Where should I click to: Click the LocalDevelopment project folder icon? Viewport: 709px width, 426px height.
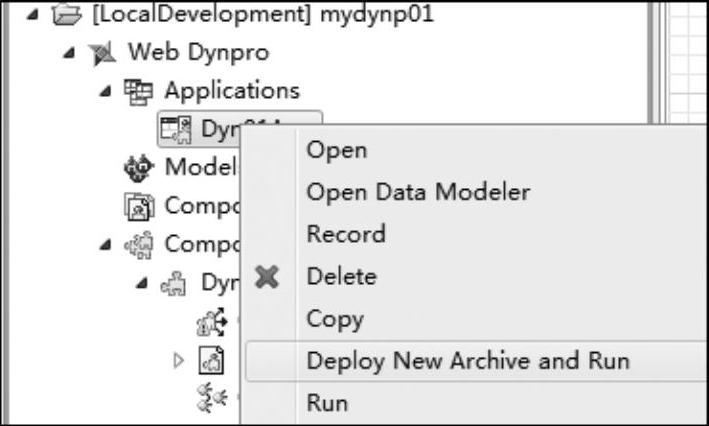66,14
